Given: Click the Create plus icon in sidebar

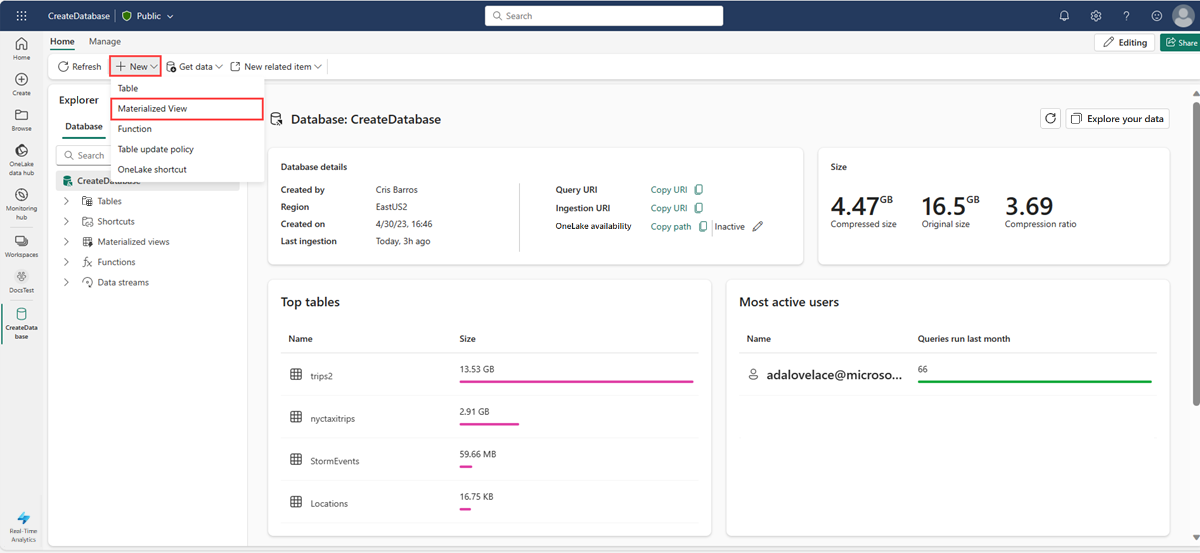Looking at the screenshot, I should pyautogui.click(x=22, y=84).
